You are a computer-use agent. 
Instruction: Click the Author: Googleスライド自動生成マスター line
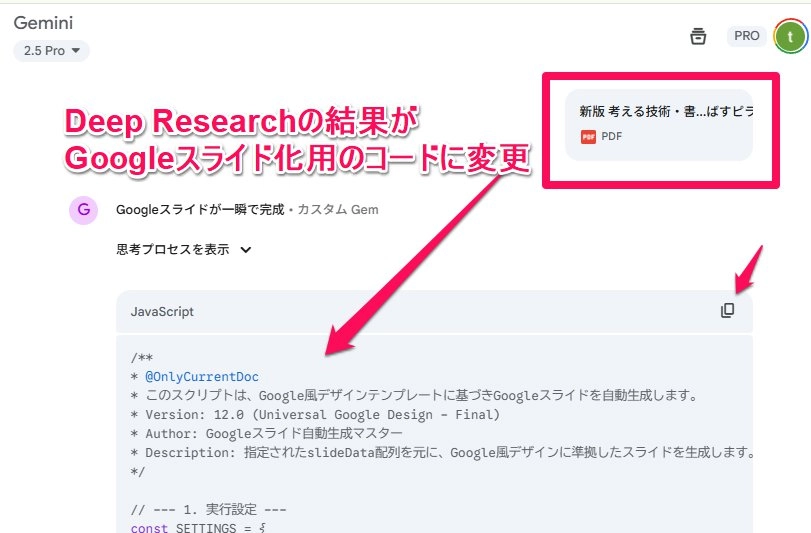(x=266, y=433)
